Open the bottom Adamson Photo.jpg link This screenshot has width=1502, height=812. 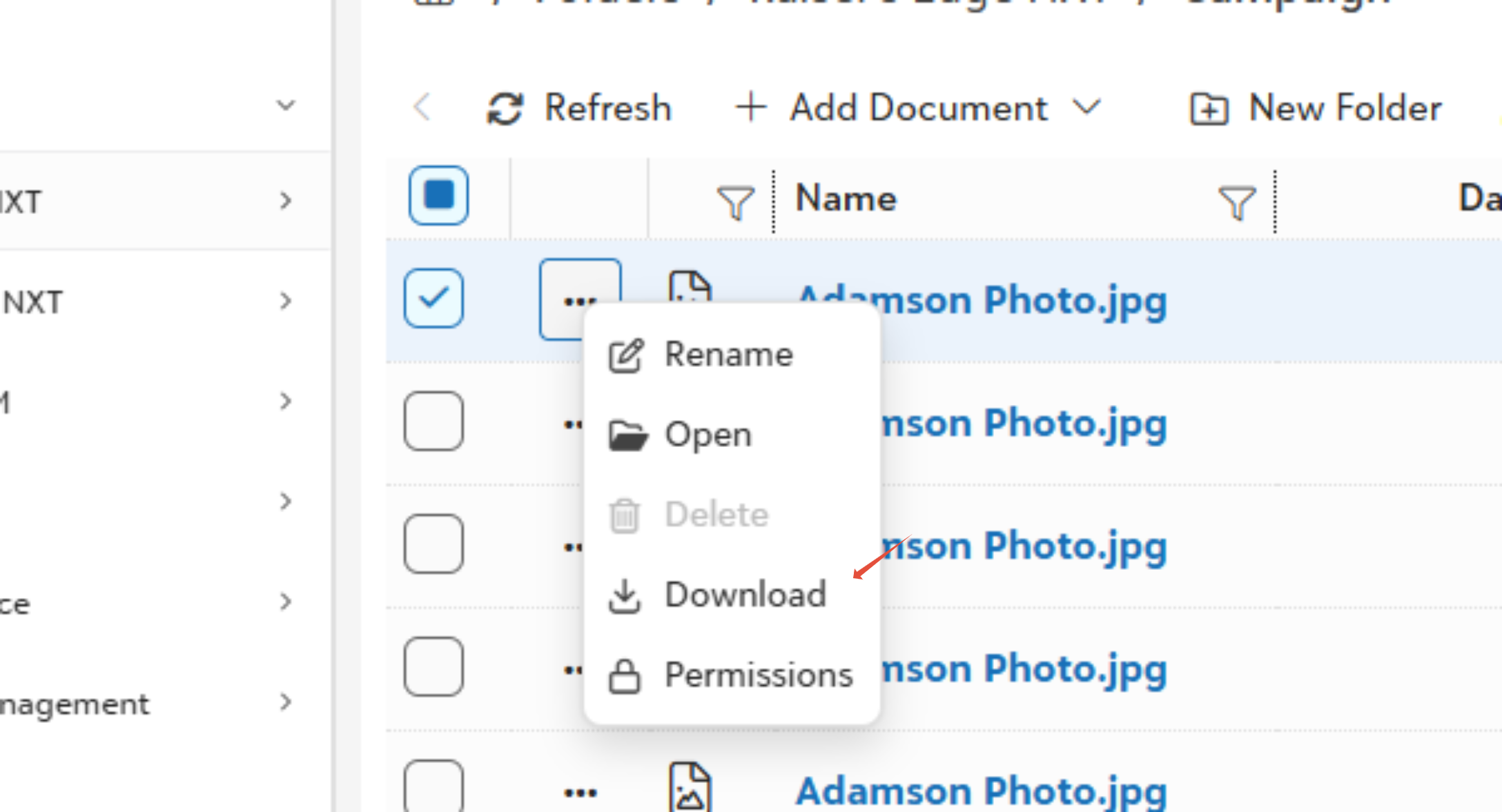coord(981,791)
